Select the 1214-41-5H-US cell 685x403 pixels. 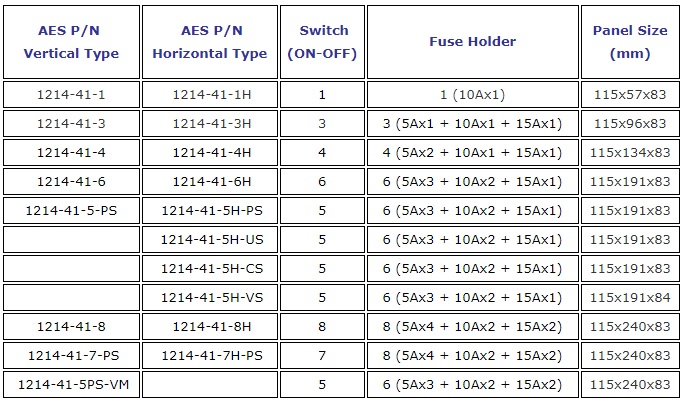pyautogui.click(x=212, y=240)
